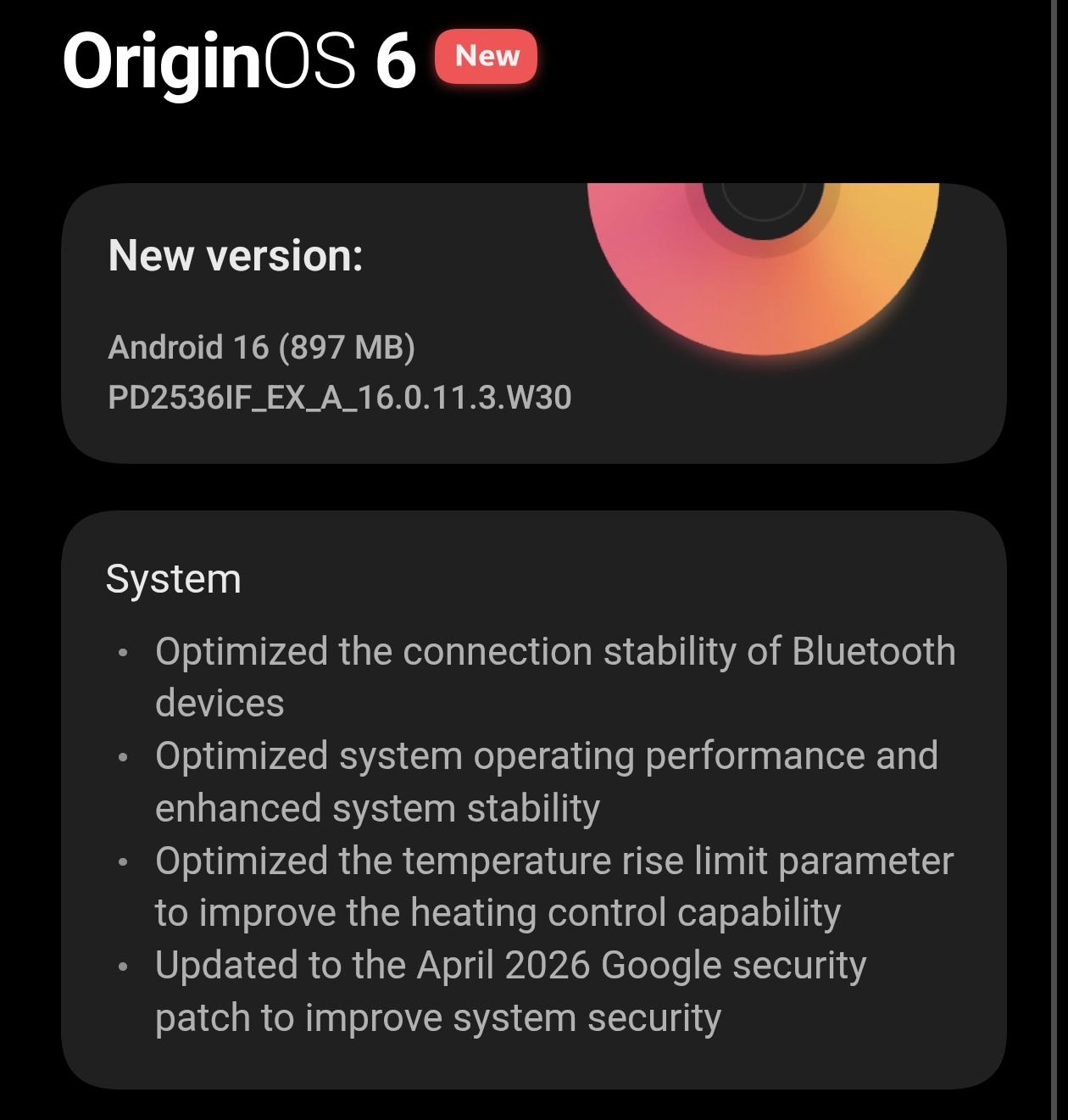
Task: Tap the bullet dot before system performance line
Action: (x=124, y=757)
